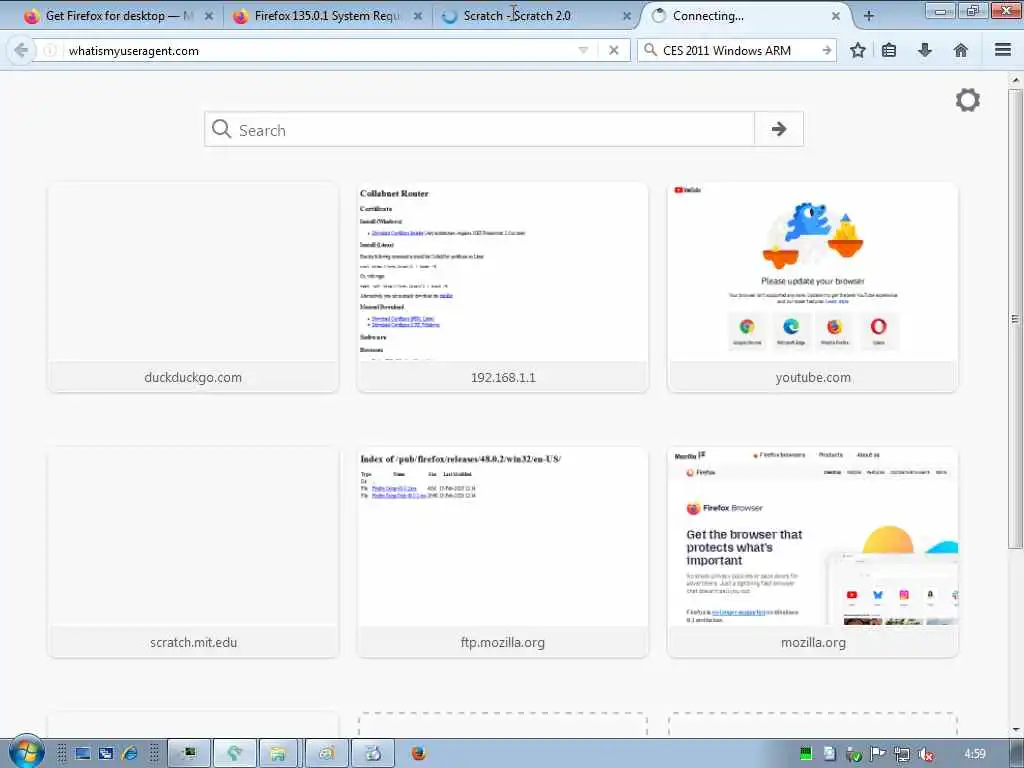Image resolution: width=1024 pixels, height=768 pixels.
Task: Click the youtube.com tile label
Action: 813,377
